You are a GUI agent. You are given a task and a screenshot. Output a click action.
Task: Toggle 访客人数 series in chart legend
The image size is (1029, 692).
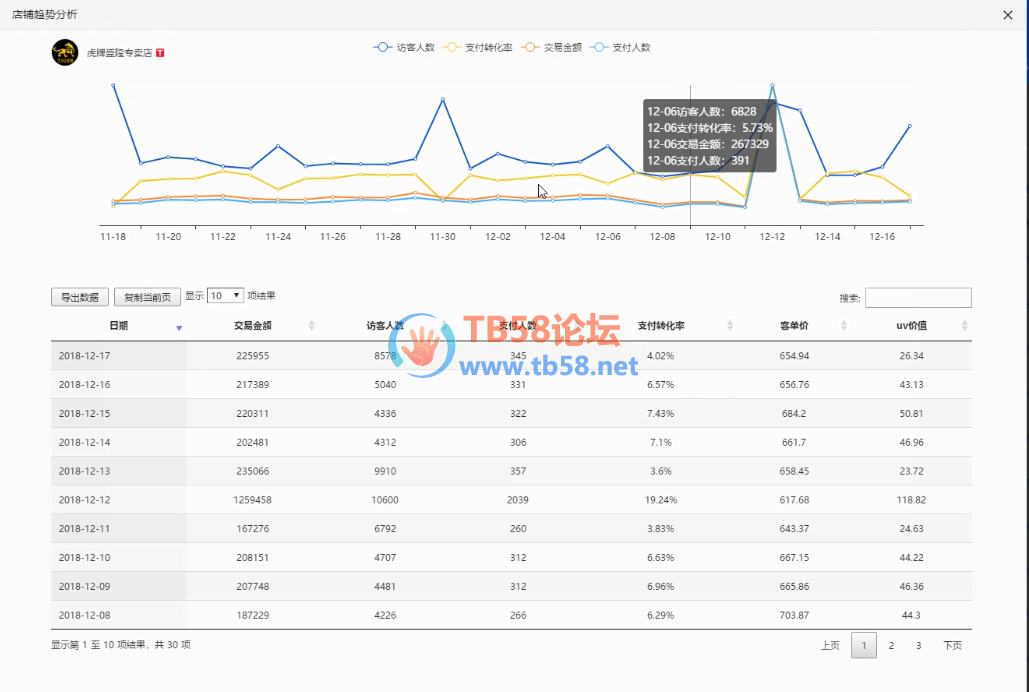coord(405,47)
